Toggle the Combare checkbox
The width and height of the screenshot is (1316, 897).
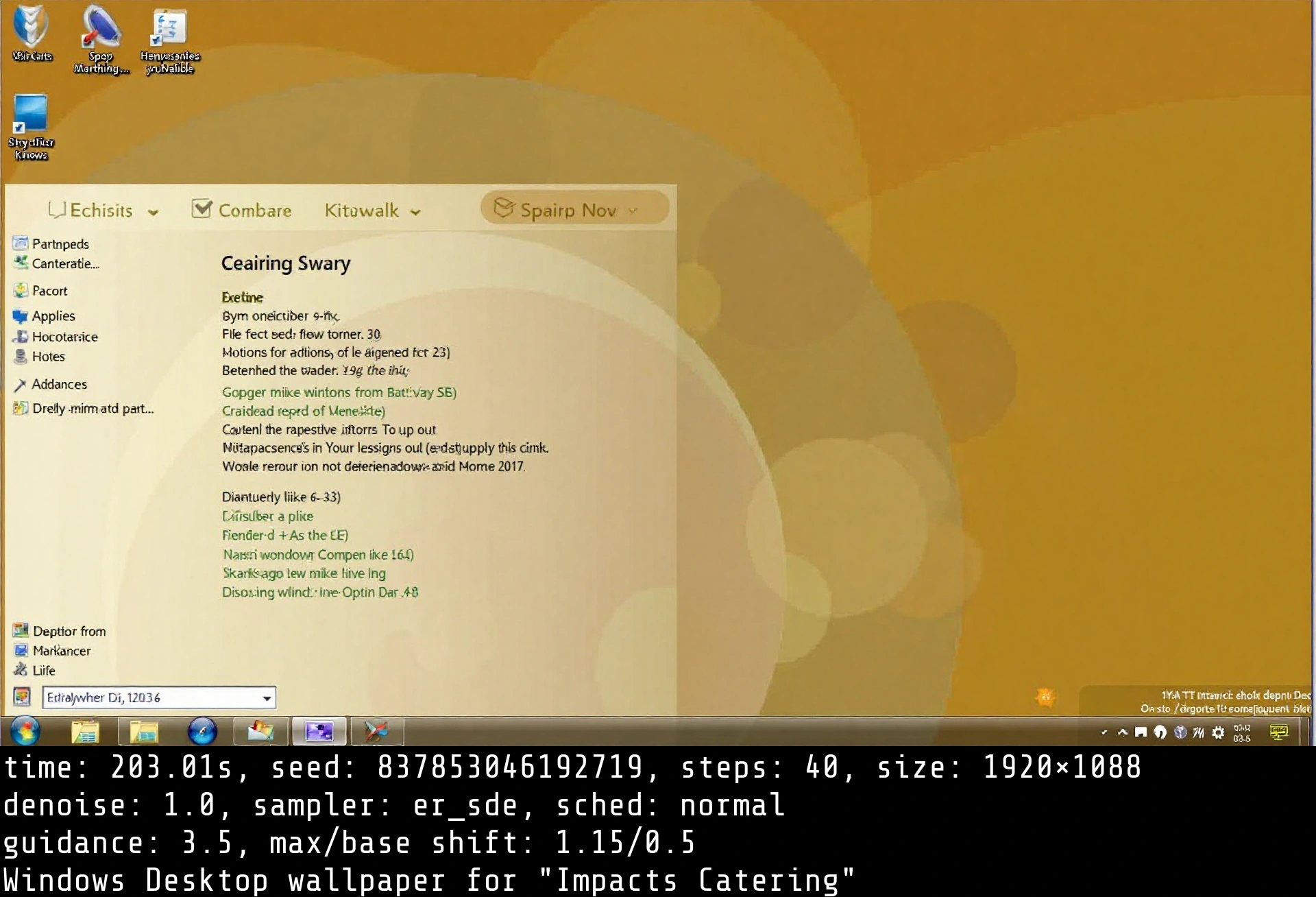201,208
